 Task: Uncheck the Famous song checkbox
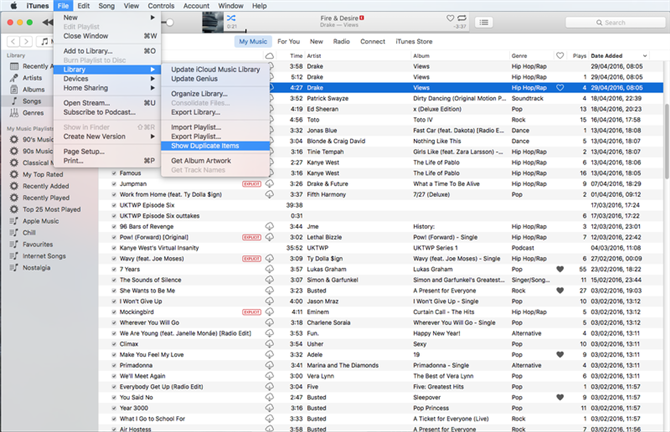coord(114,173)
